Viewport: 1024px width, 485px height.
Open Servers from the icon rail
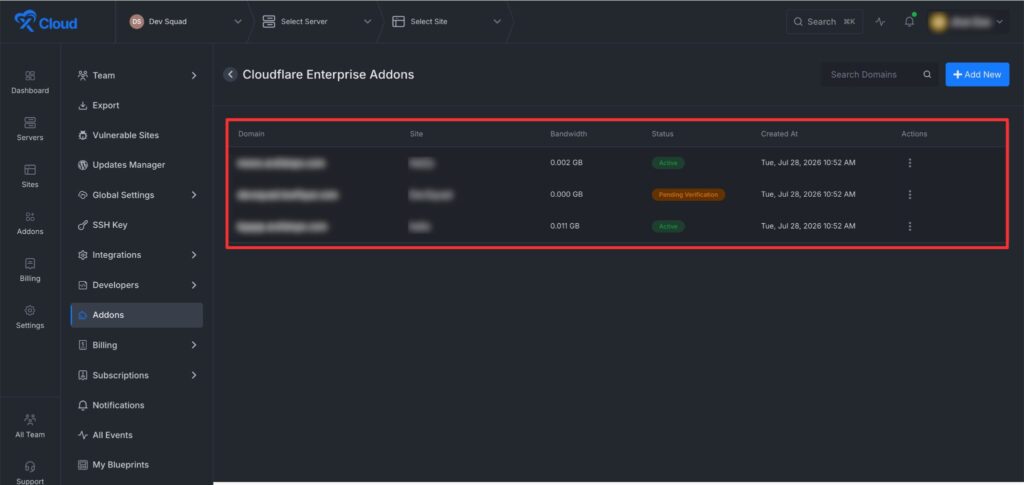pos(30,129)
